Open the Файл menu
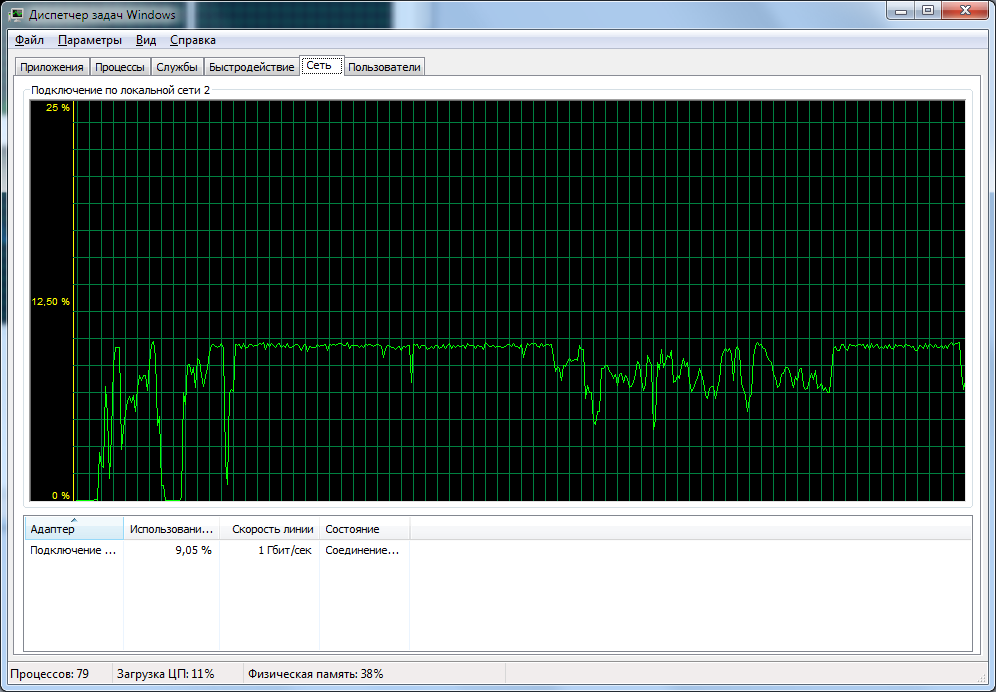Viewport: 996px width, 692px height. (30, 40)
